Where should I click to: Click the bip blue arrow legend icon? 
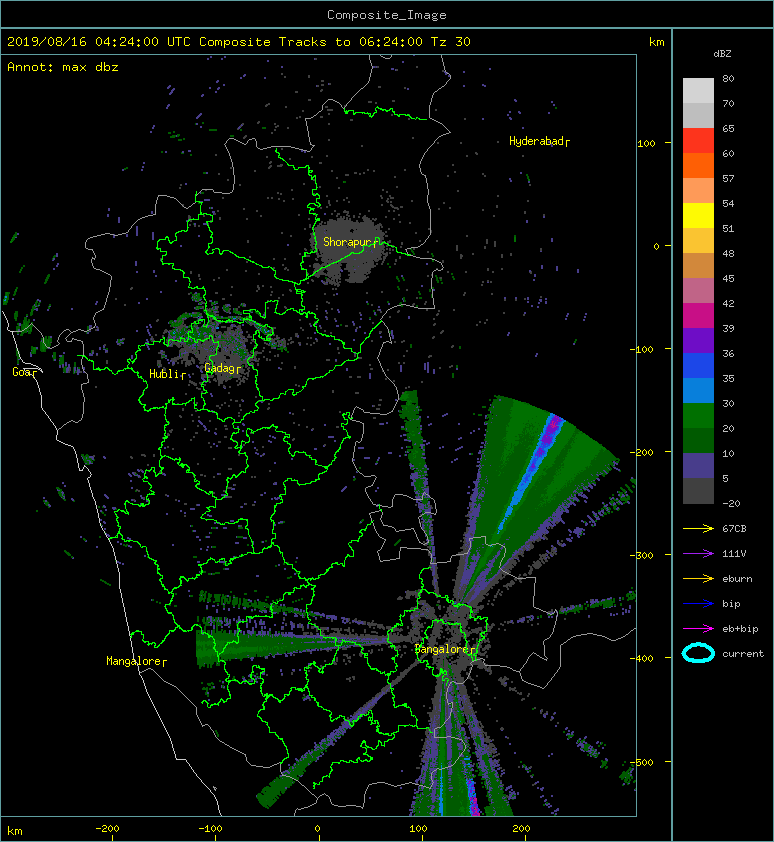698,604
